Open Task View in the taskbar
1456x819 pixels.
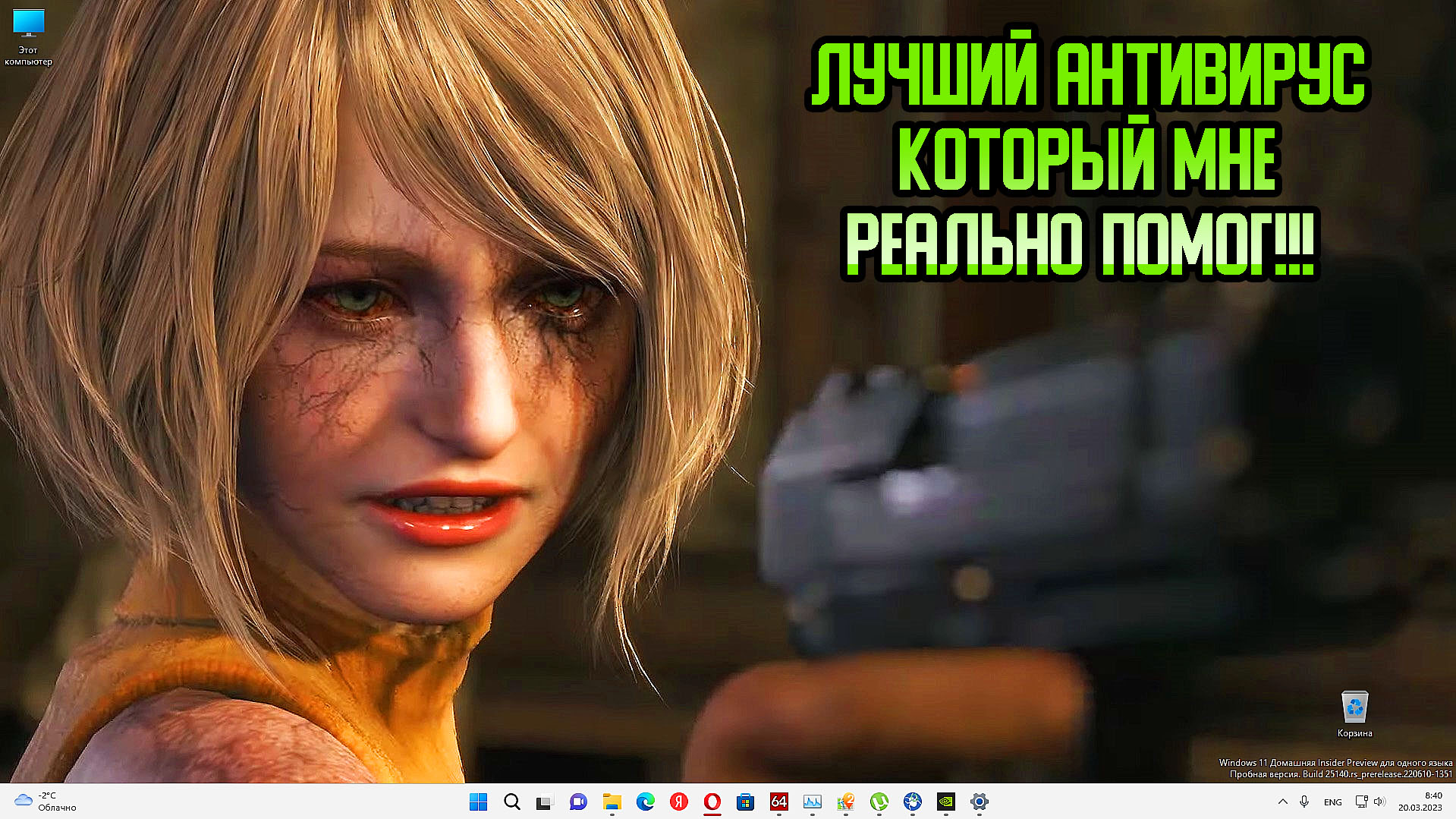coord(545,802)
